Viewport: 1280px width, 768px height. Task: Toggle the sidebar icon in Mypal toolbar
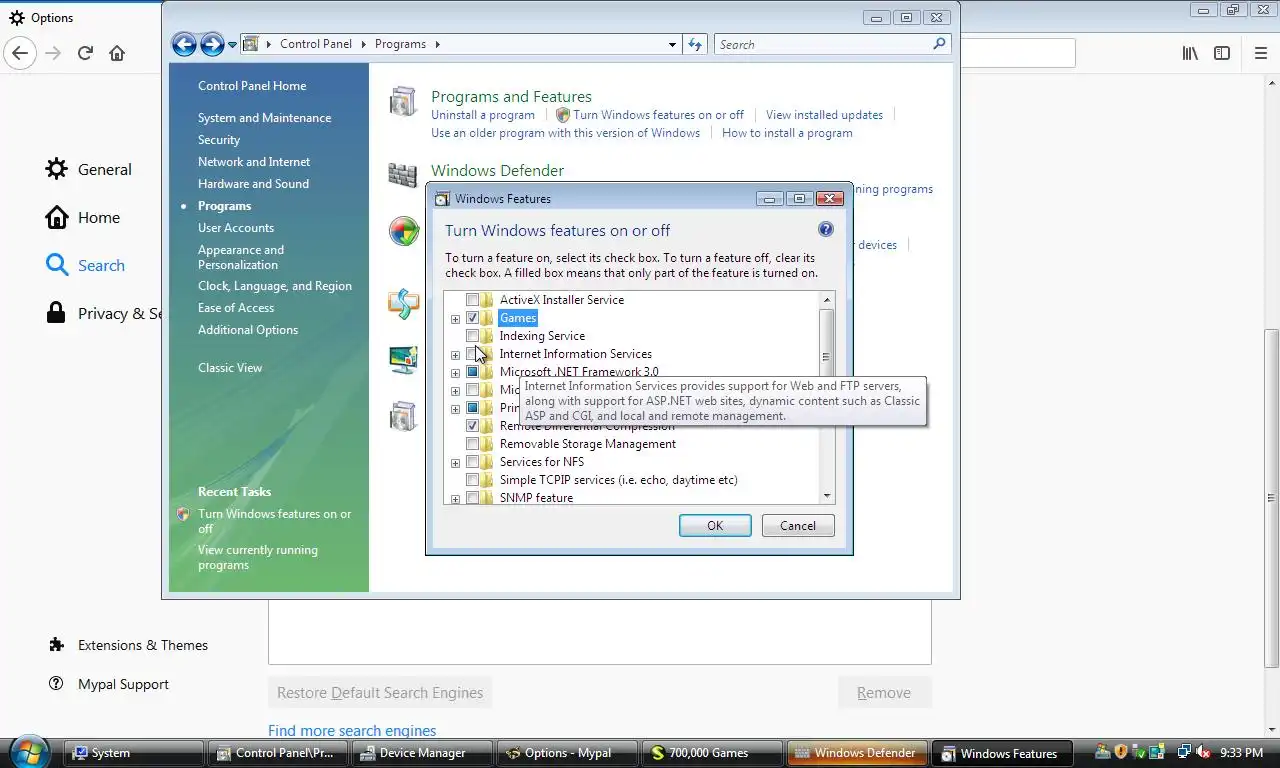1222,53
